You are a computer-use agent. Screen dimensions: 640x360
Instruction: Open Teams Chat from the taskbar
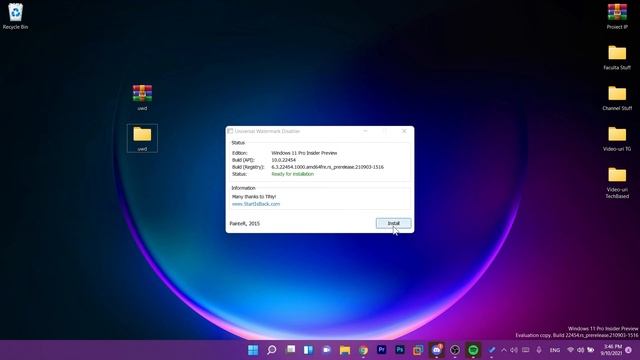point(327,350)
